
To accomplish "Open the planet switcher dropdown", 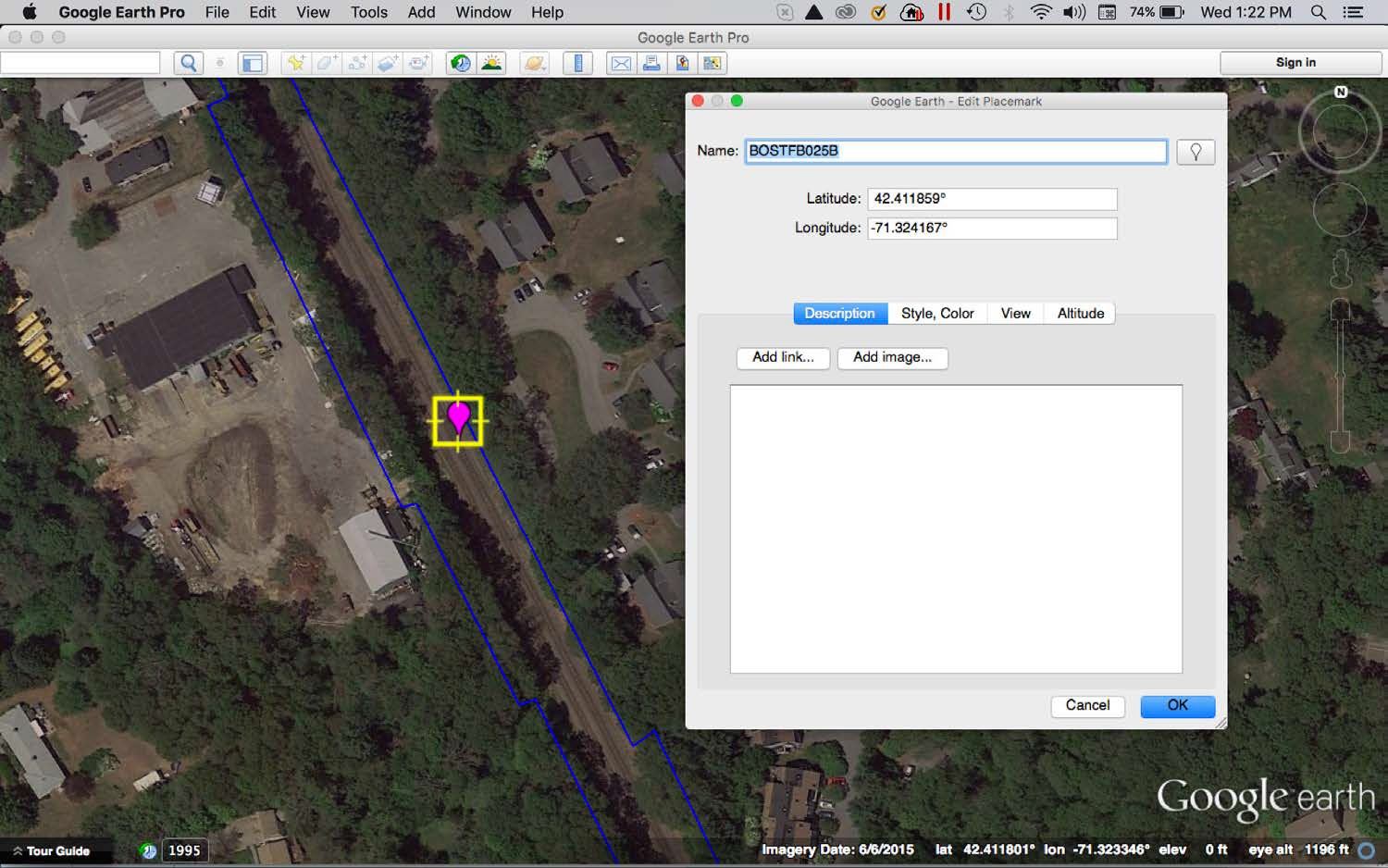I will coord(535,63).
